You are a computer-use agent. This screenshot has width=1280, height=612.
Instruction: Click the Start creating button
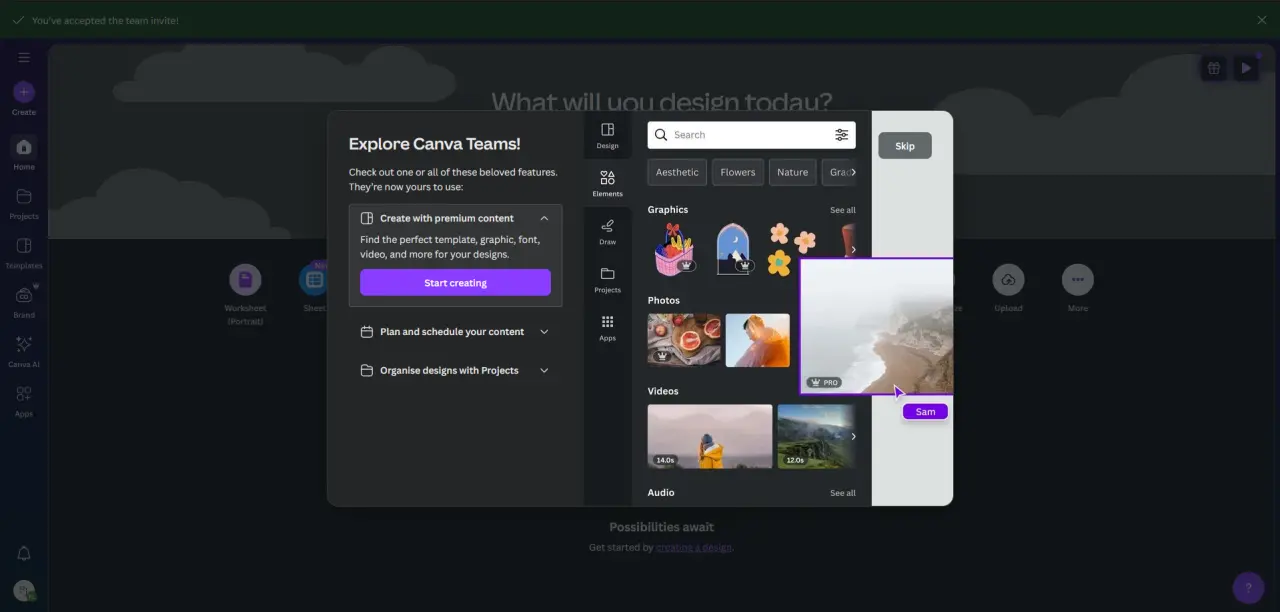pyautogui.click(x=455, y=283)
